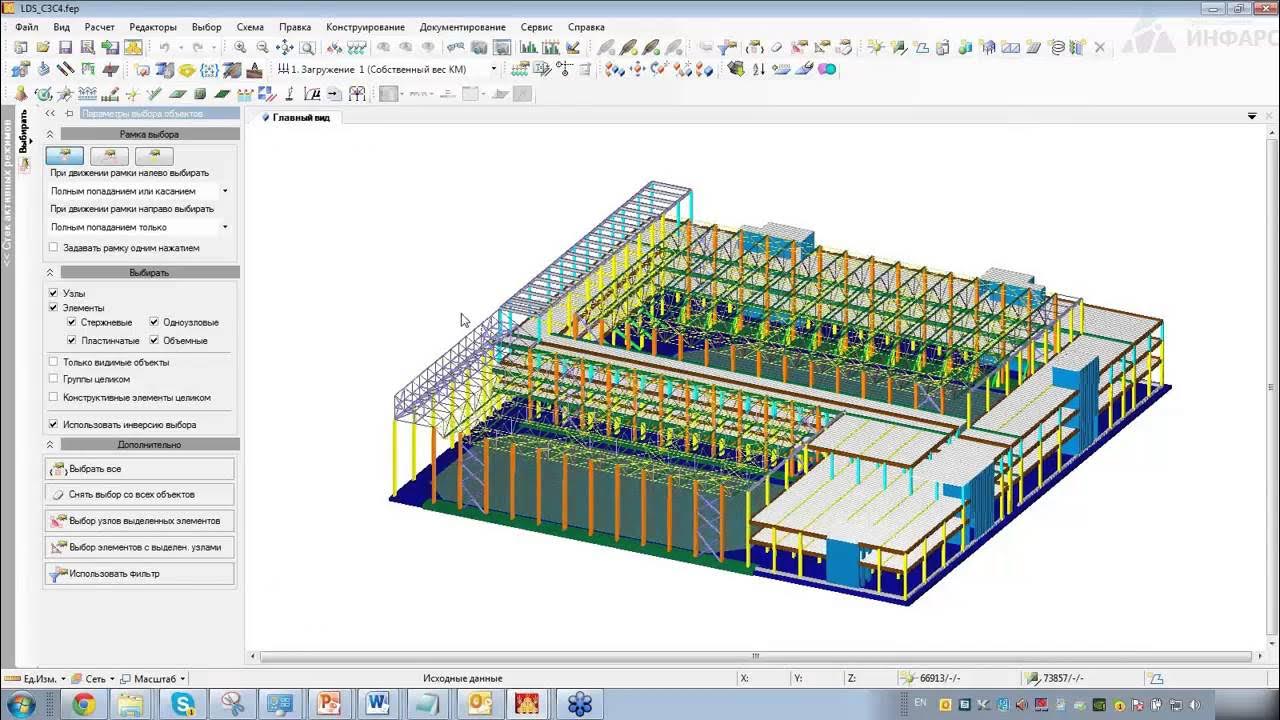Viewport: 1280px width, 720px height.
Task: Open the Документирование menu
Action: coord(462,27)
